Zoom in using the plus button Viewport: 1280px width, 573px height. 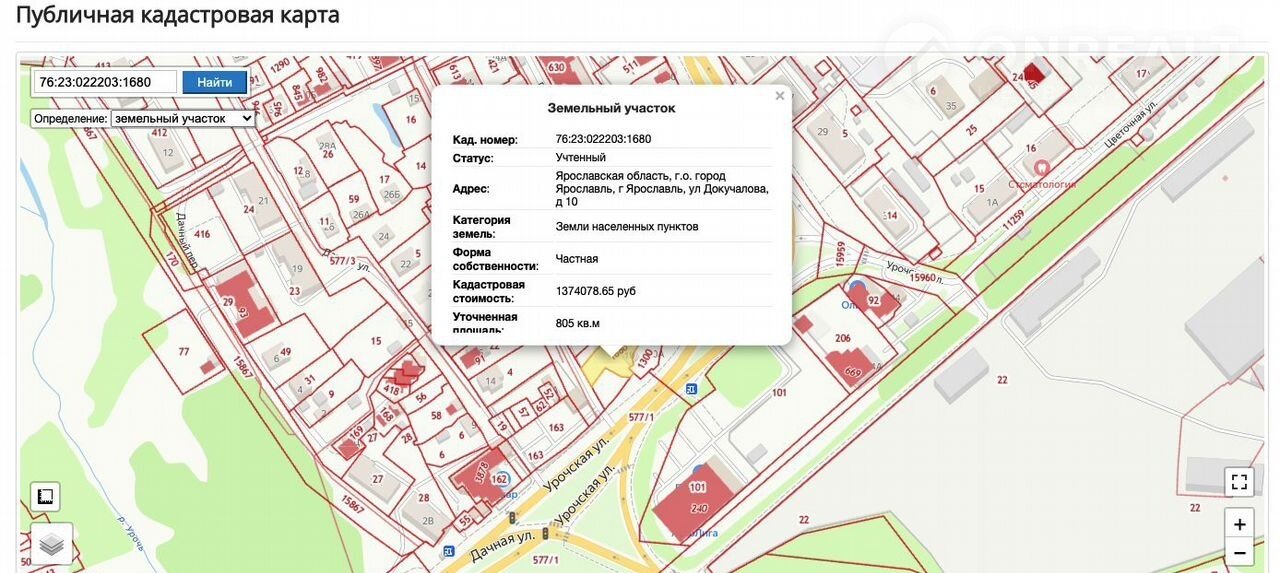click(1239, 524)
